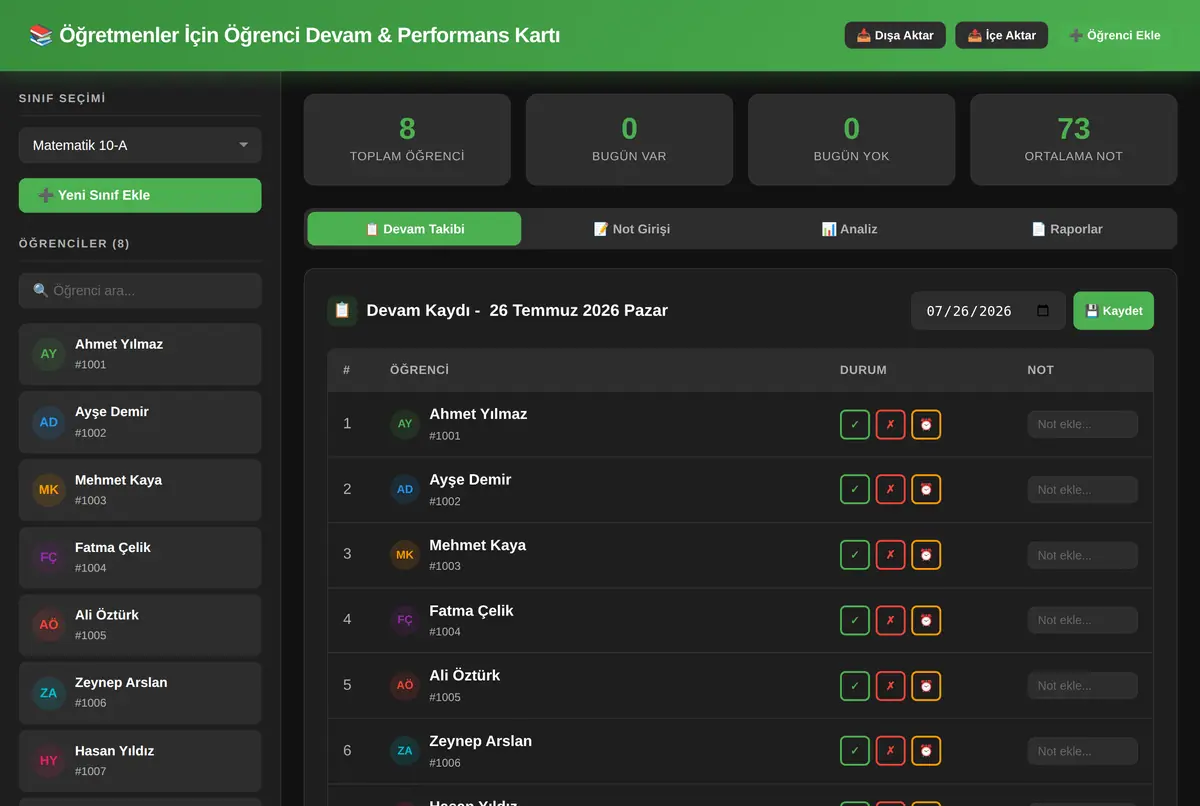Select Fatma Çelik in the sidebar list
Image resolution: width=1200 pixels, height=806 pixels.
tap(140, 557)
